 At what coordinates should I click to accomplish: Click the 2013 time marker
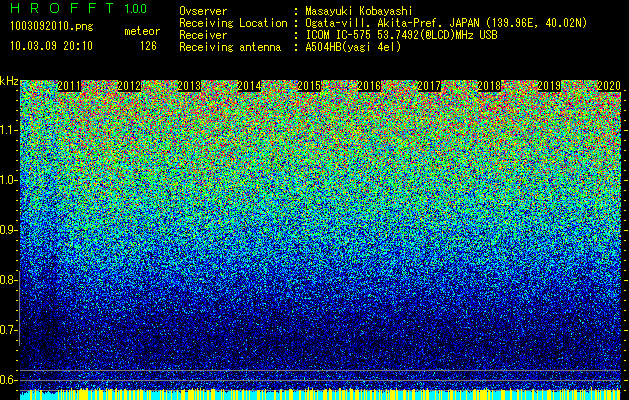[x=189, y=86]
